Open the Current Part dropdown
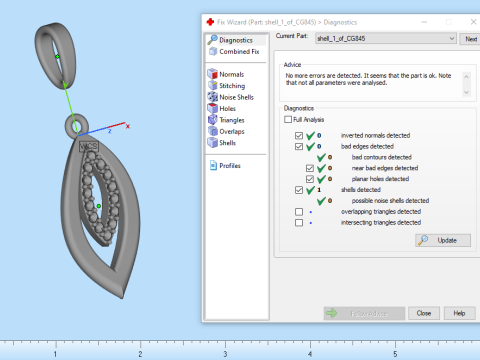The width and height of the screenshot is (480, 360). tap(386, 39)
